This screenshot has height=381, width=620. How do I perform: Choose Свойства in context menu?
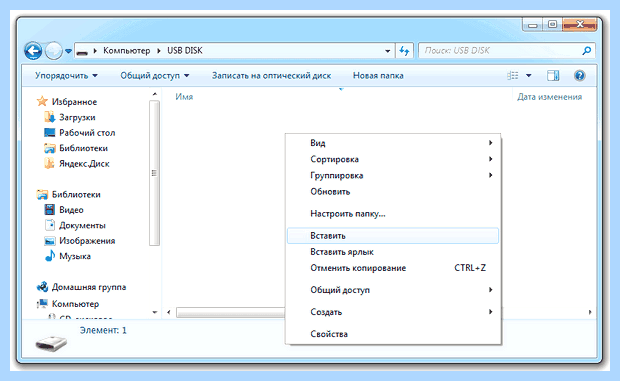(x=393, y=334)
